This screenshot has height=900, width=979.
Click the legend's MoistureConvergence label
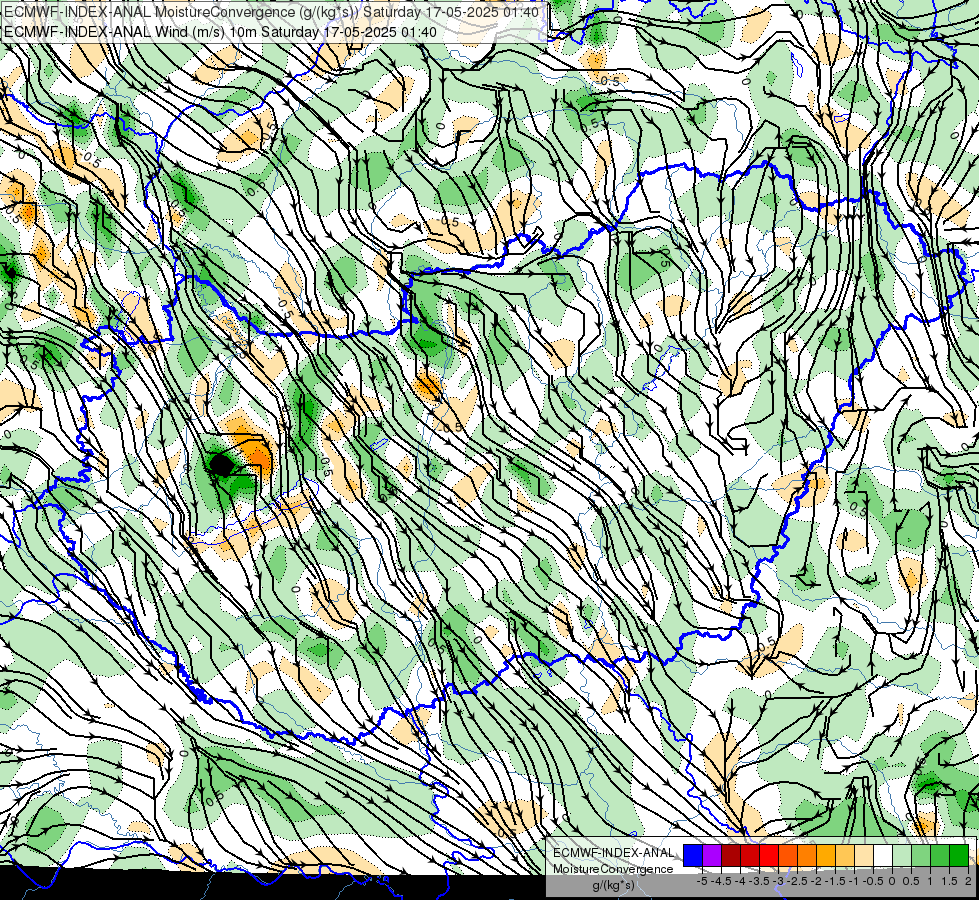[x=613, y=869]
